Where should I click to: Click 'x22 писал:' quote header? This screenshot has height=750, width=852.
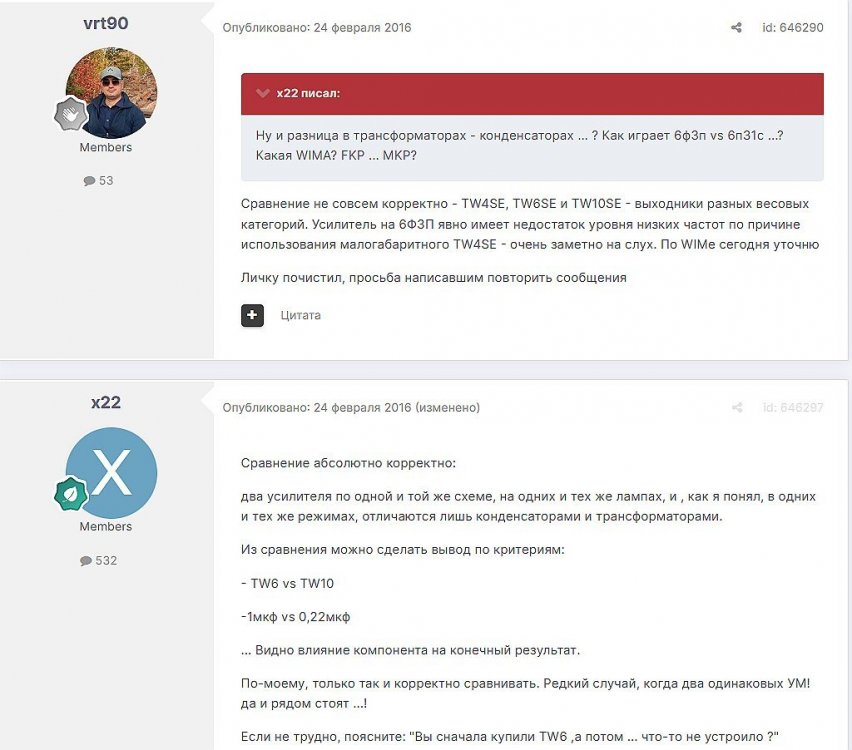point(308,93)
